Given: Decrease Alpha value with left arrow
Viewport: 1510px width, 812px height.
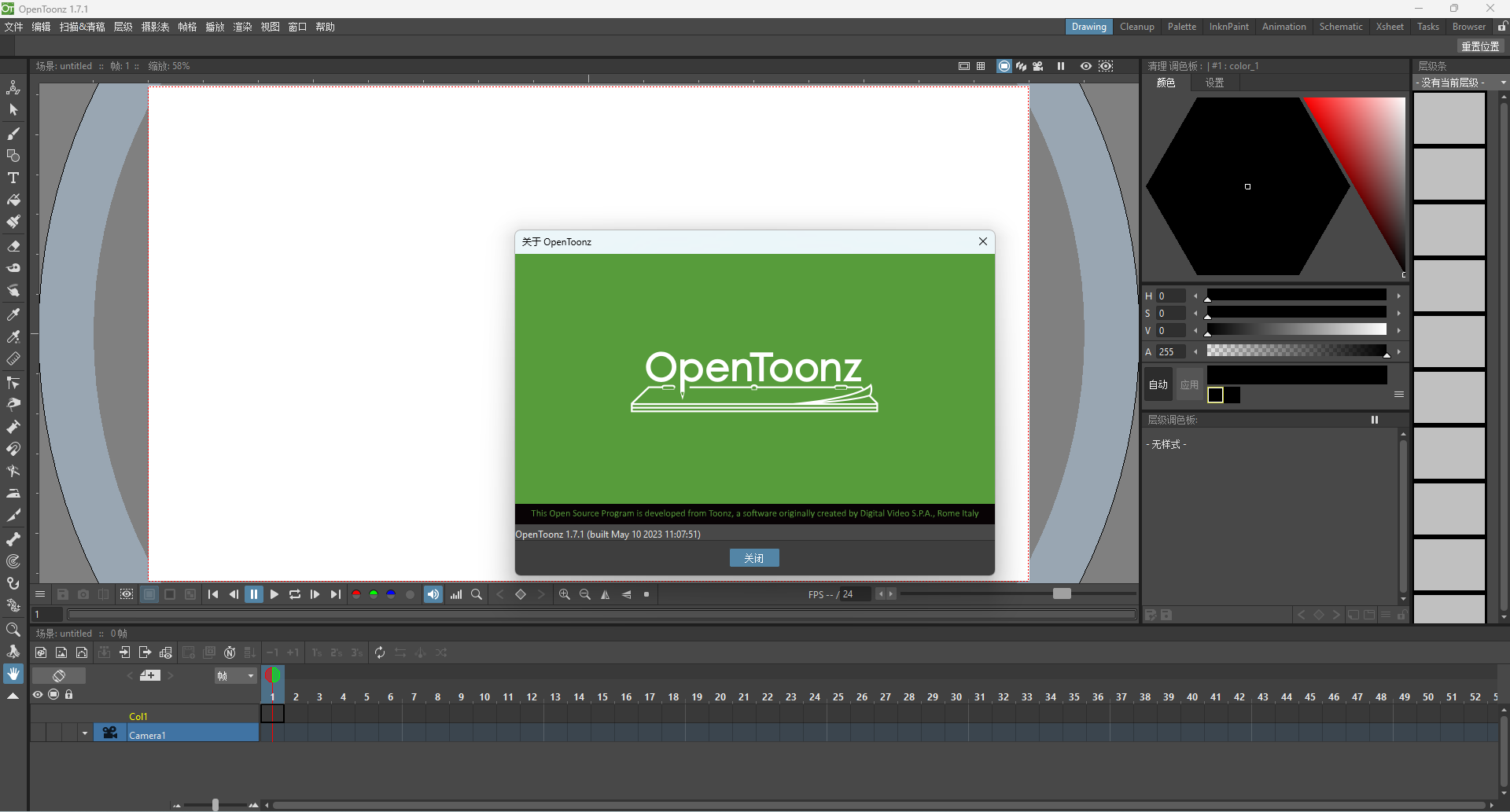Looking at the screenshot, I should click(x=1195, y=351).
